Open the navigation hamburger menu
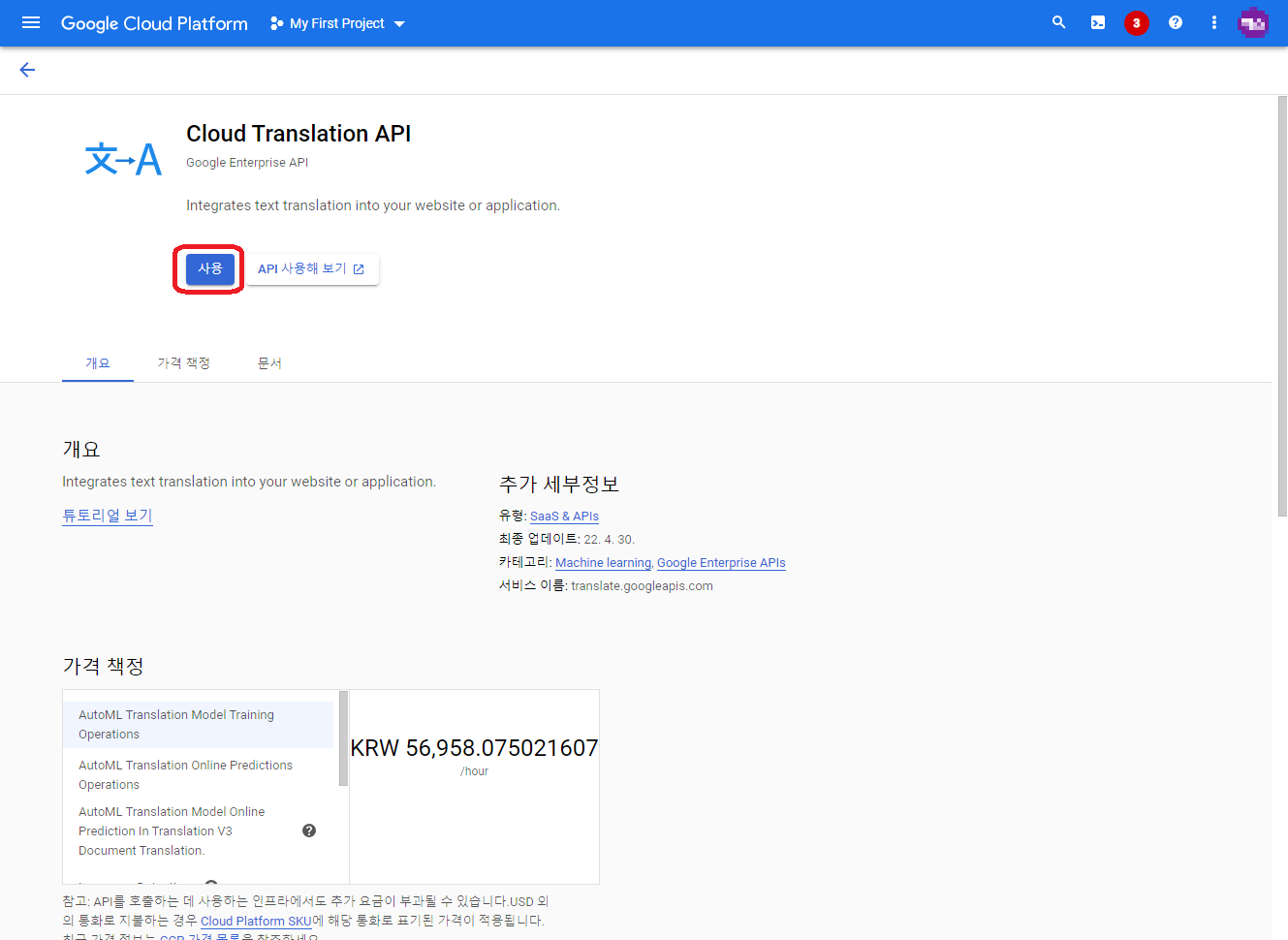 pyautogui.click(x=30, y=22)
